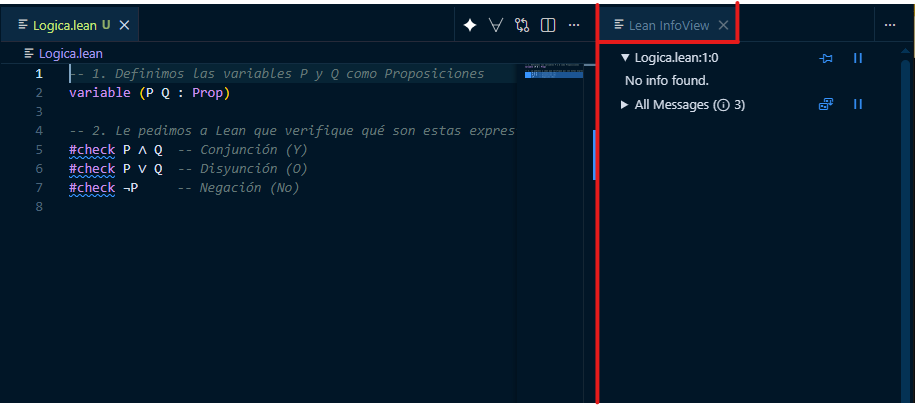Screen dimensions: 915x405
Task: Close the Lean InfoView tab
Action: (723, 25)
